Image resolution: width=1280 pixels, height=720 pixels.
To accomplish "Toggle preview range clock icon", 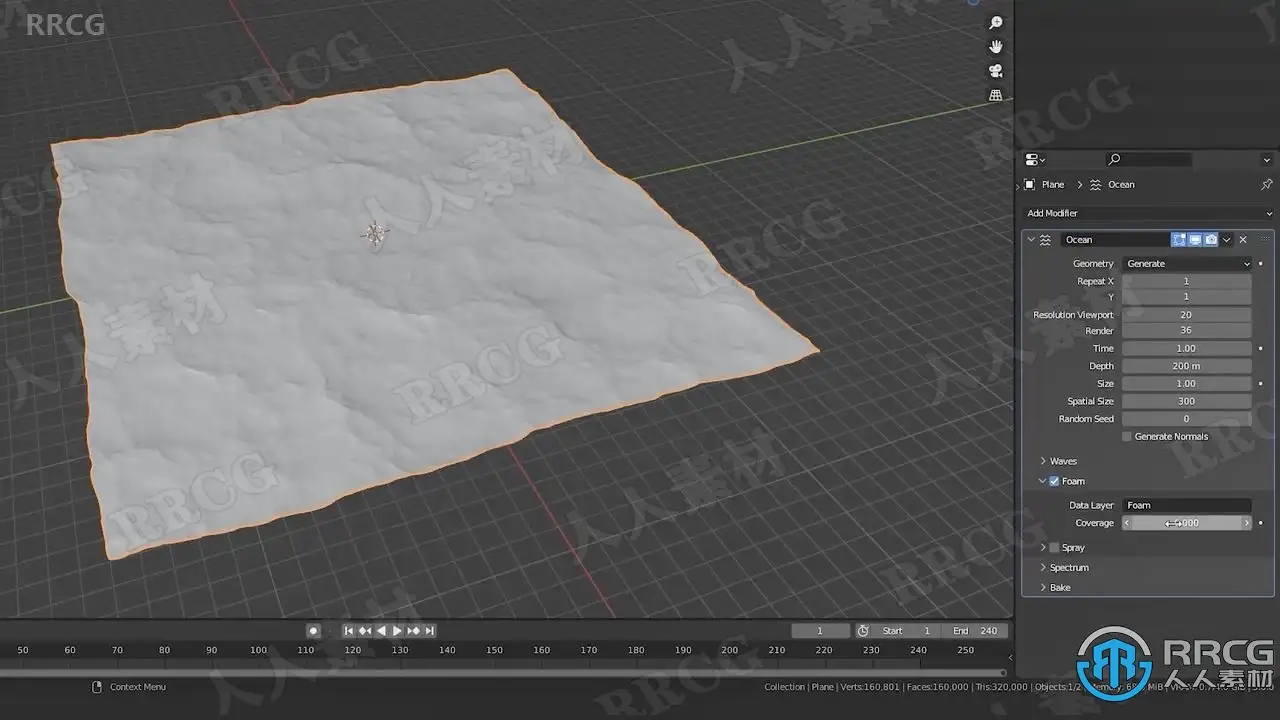I will coord(863,631).
